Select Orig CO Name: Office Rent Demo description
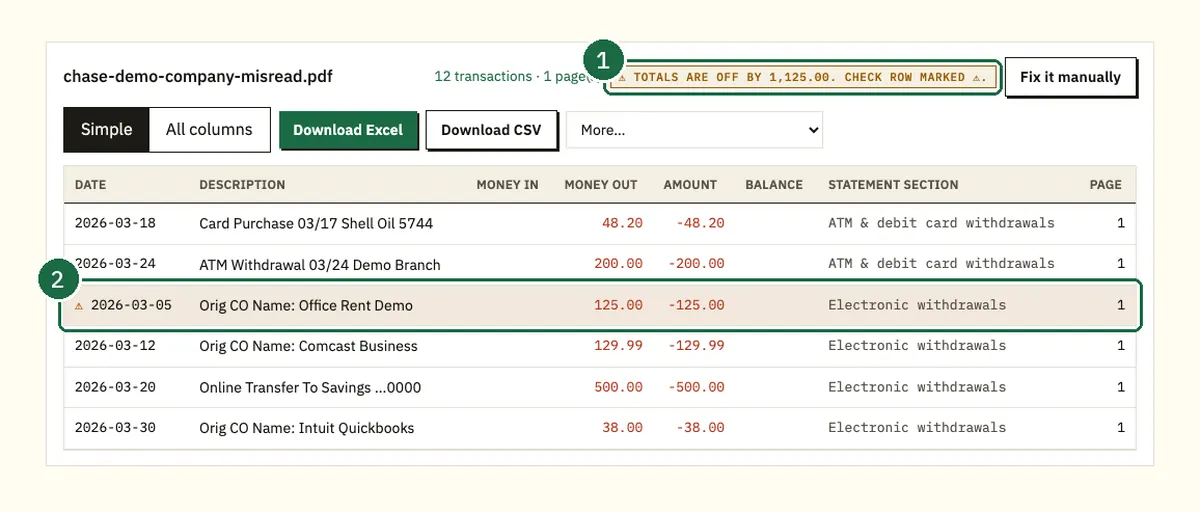The image size is (1200, 512). [x=306, y=305]
